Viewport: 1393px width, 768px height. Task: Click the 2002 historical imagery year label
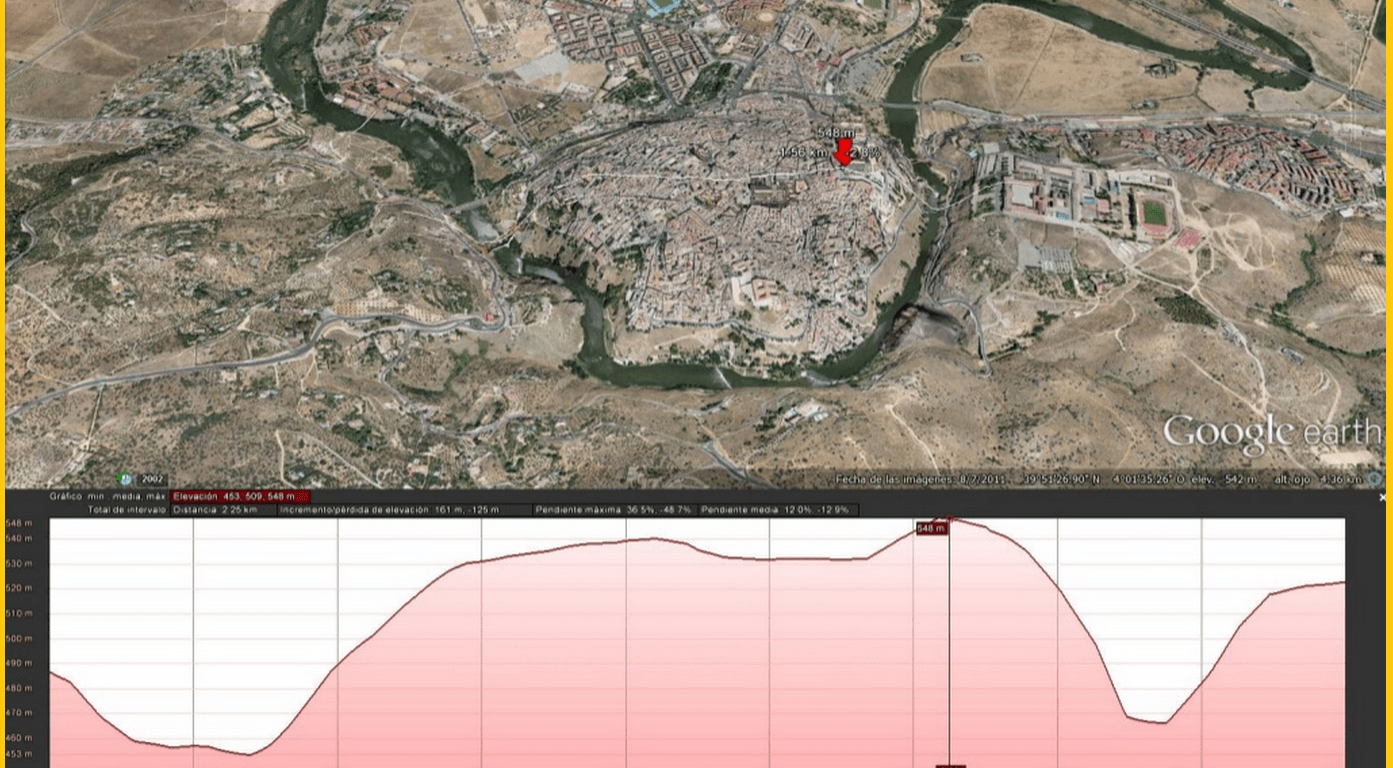tap(152, 480)
